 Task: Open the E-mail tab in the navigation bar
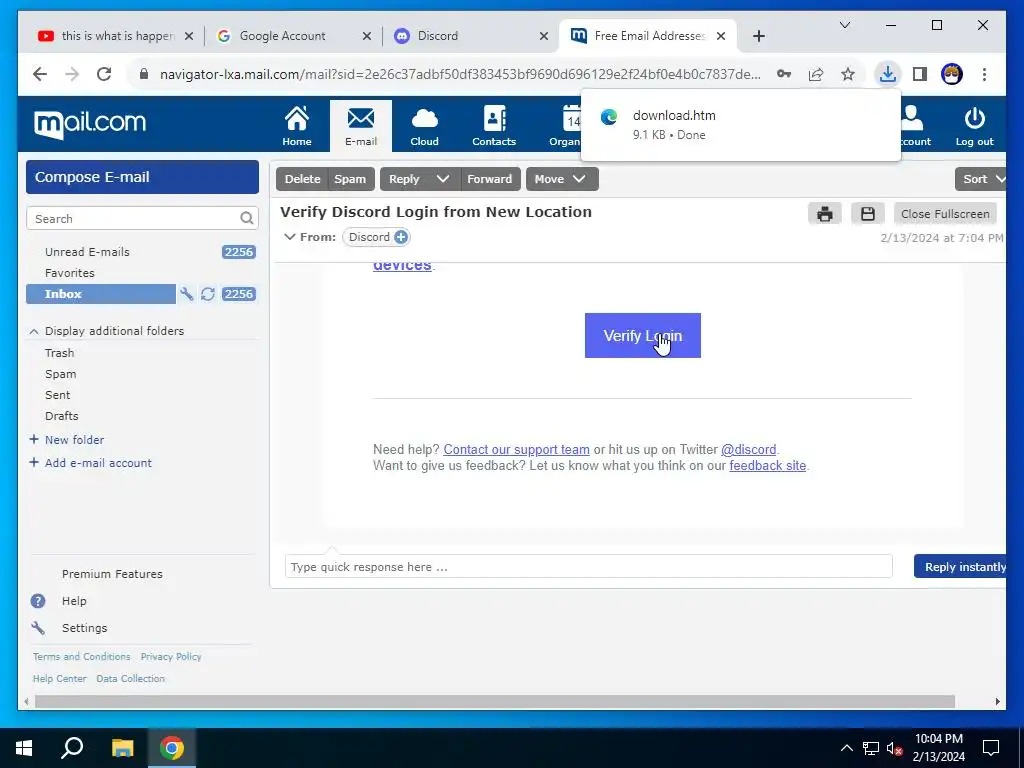click(x=360, y=125)
